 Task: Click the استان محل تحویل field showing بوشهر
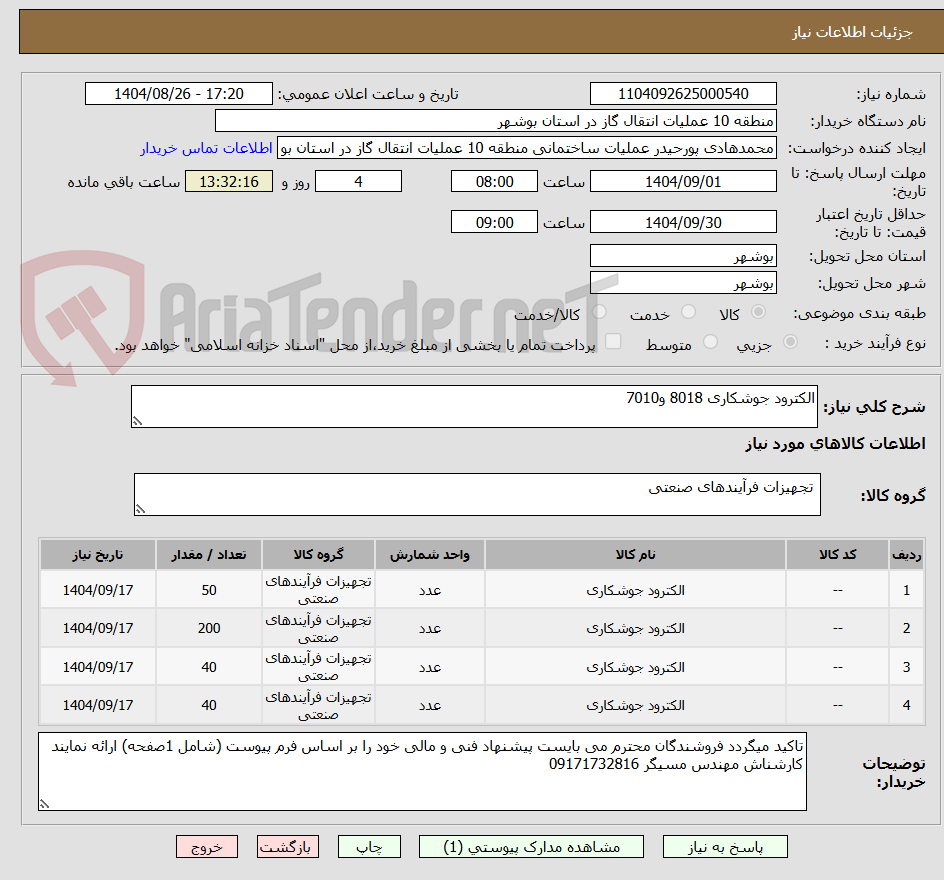(x=683, y=255)
